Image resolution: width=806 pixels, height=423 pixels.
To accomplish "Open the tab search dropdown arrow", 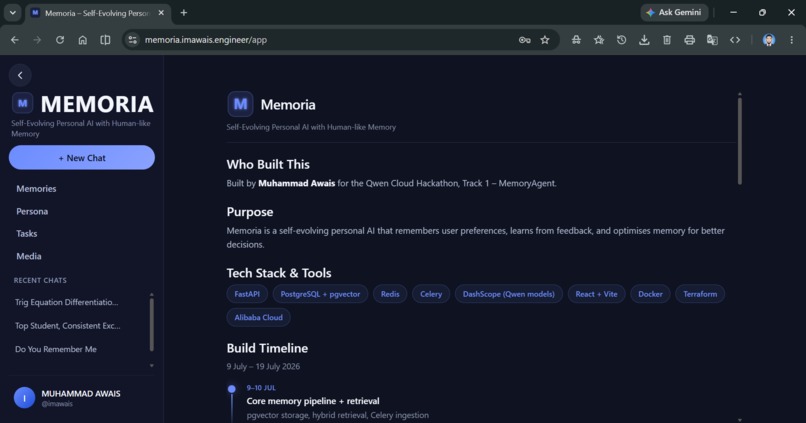I will [12, 12].
